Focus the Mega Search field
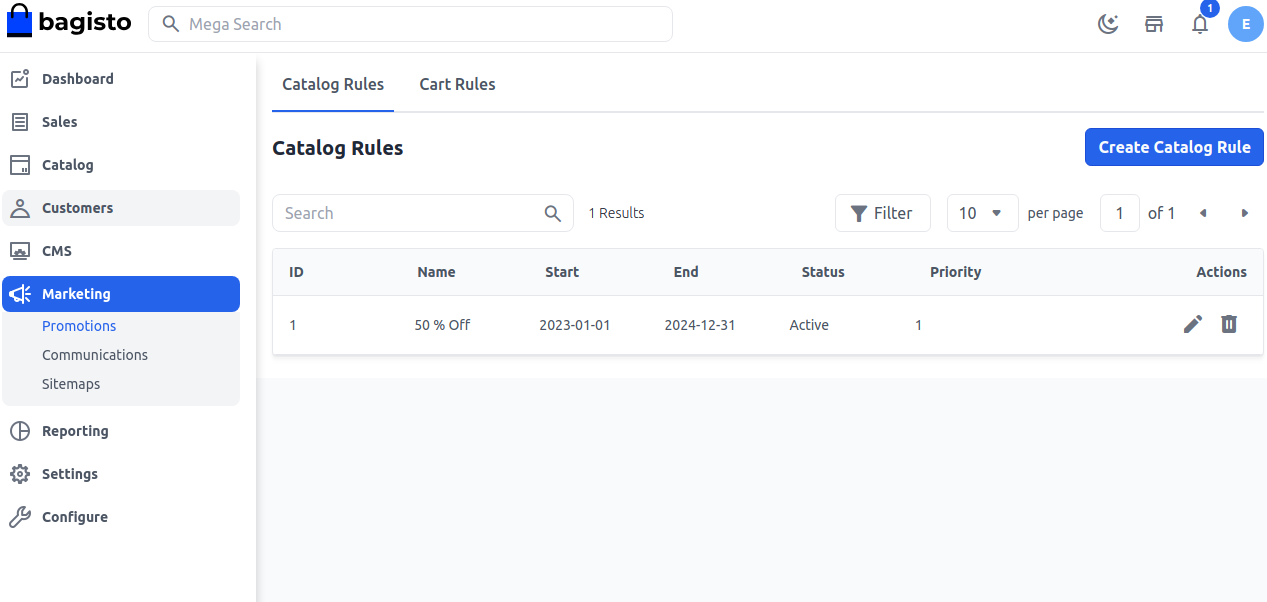1267x602 pixels. [420, 24]
